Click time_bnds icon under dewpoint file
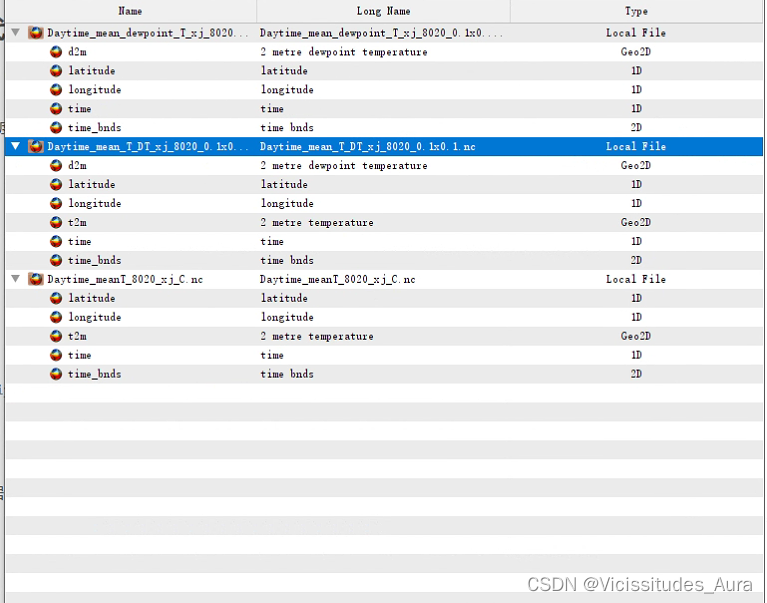Image resolution: width=767 pixels, height=603 pixels. pyautogui.click(x=56, y=128)
